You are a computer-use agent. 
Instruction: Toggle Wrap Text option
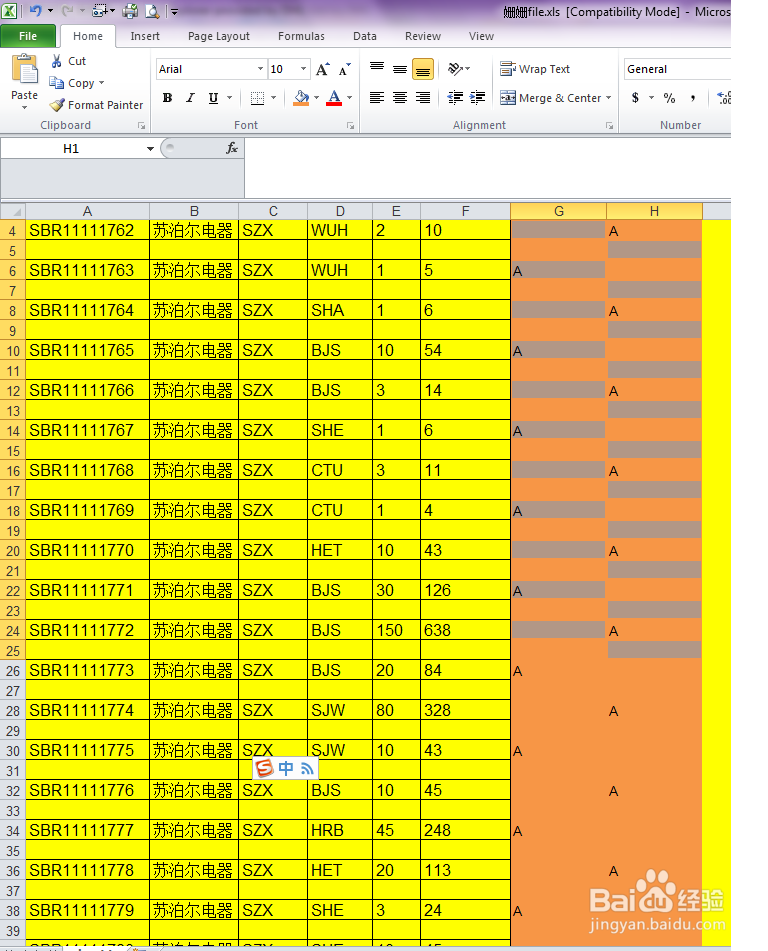coord(534,69)
